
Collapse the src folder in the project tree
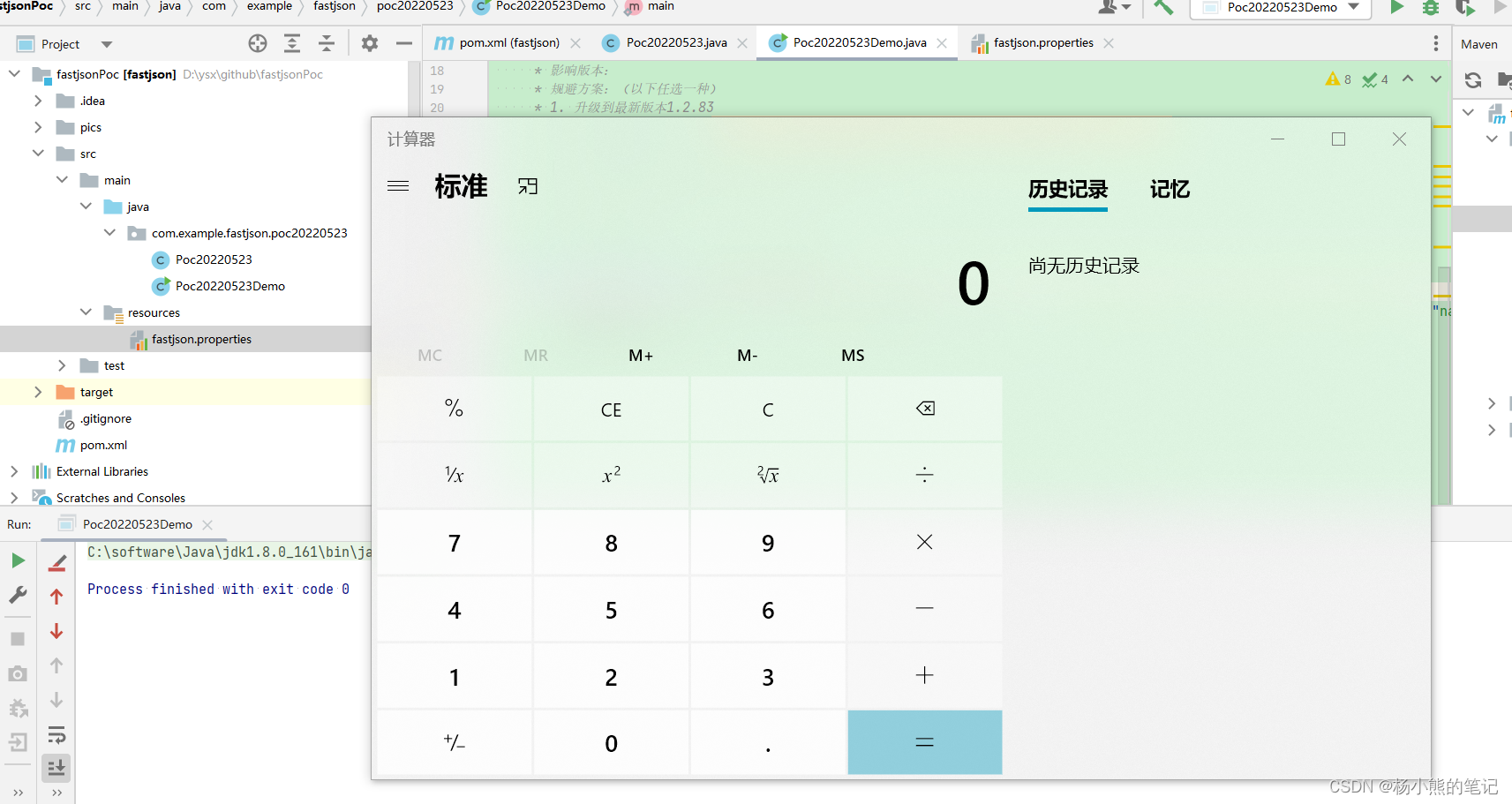(x=38, y=154)
